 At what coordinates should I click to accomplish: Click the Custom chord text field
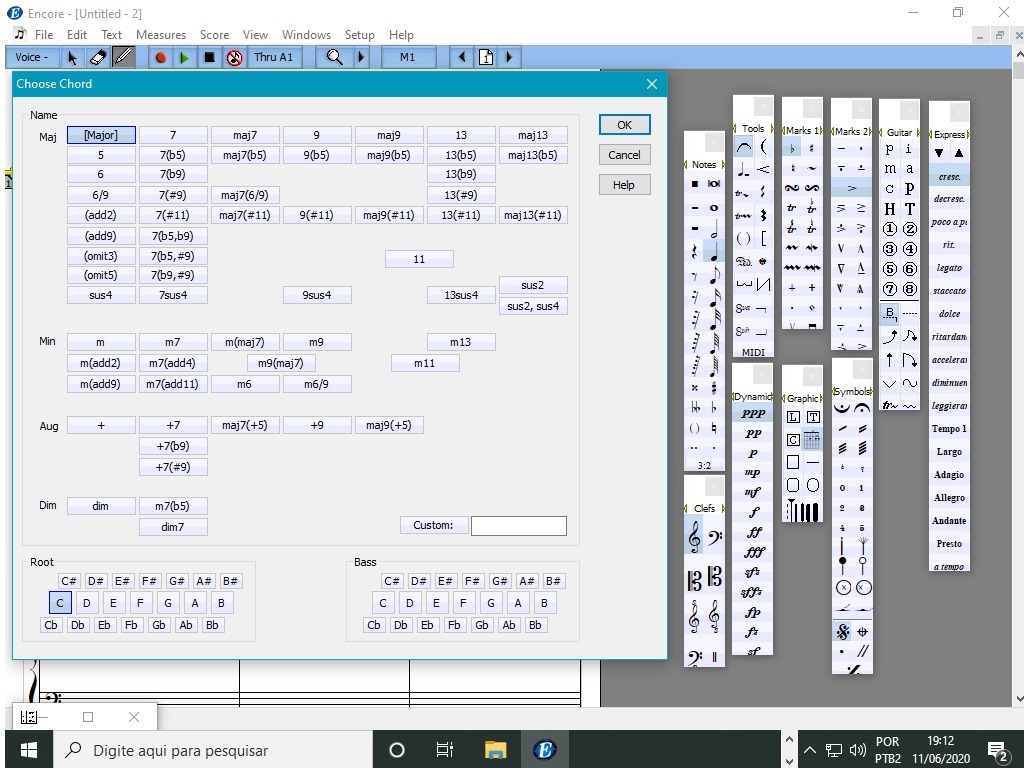(519, 526)
